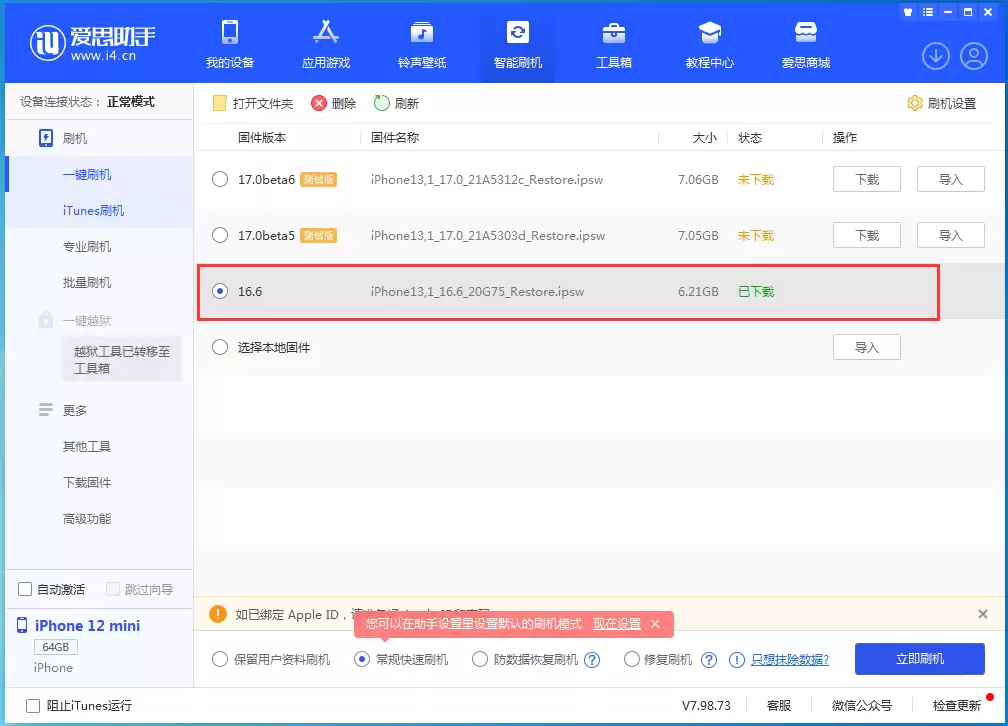
Task: Click info icon before 只想抹除数据
Action: pos(737,660)
